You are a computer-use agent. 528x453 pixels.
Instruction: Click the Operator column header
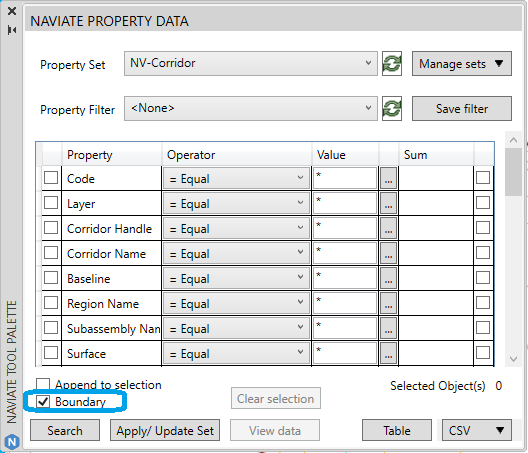click(x=237, y=155)
